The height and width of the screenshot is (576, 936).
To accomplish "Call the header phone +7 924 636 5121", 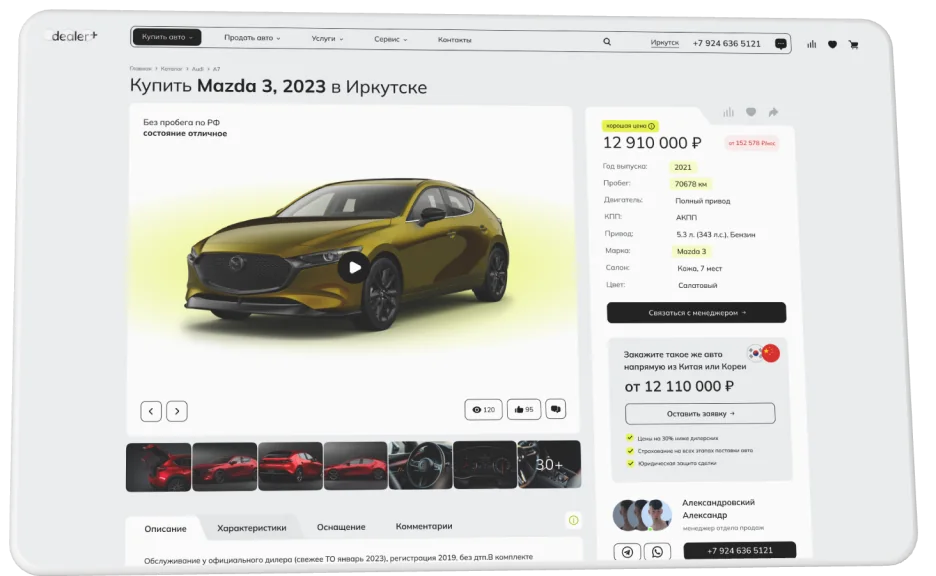I will (x=726, y=44).
